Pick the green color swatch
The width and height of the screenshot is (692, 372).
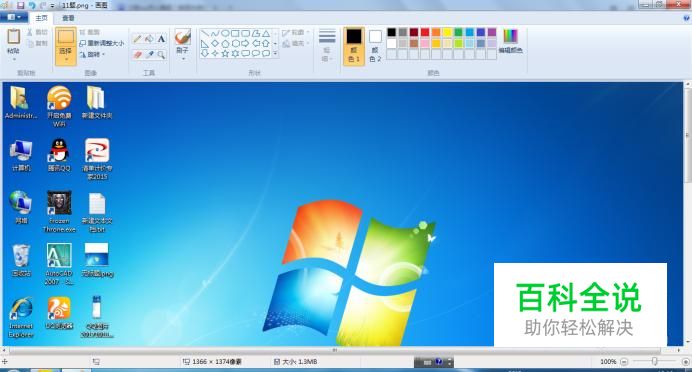point(458,32)
